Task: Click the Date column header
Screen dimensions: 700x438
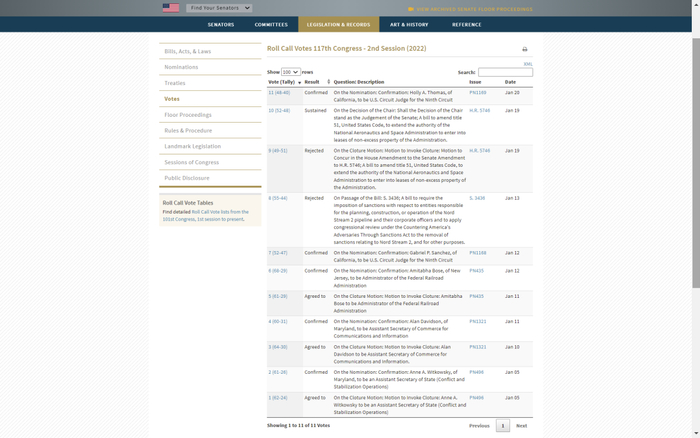Action: 510,82
